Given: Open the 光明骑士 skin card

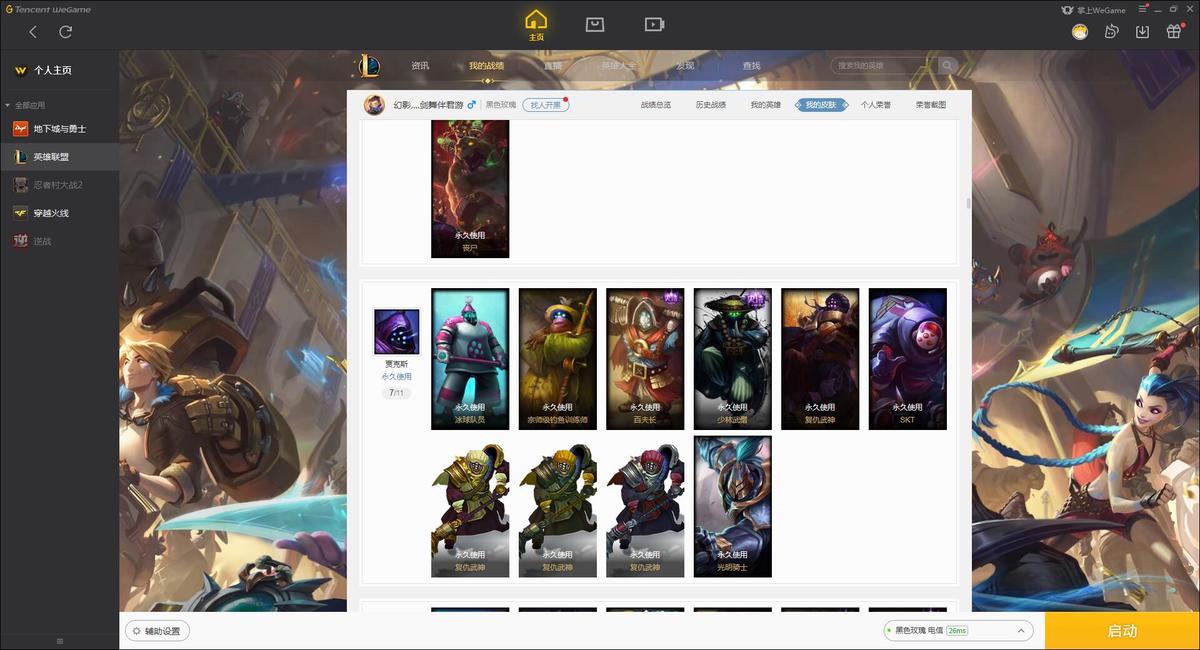Looking at the screenshot, I should (733, 506).
